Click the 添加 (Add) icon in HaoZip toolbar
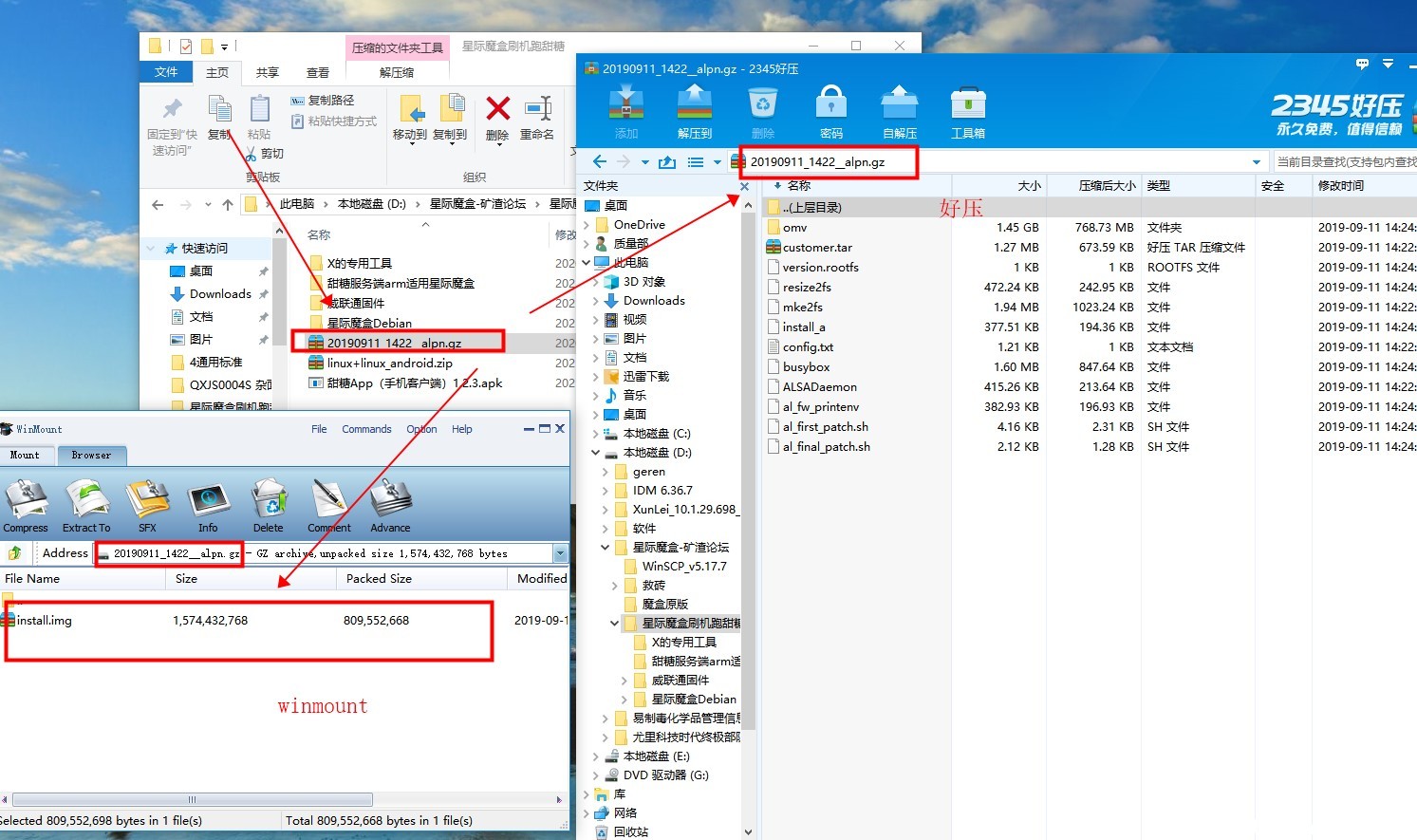Image resolution: width=1417 pixels, height=840 pixels. coord(625,106)
